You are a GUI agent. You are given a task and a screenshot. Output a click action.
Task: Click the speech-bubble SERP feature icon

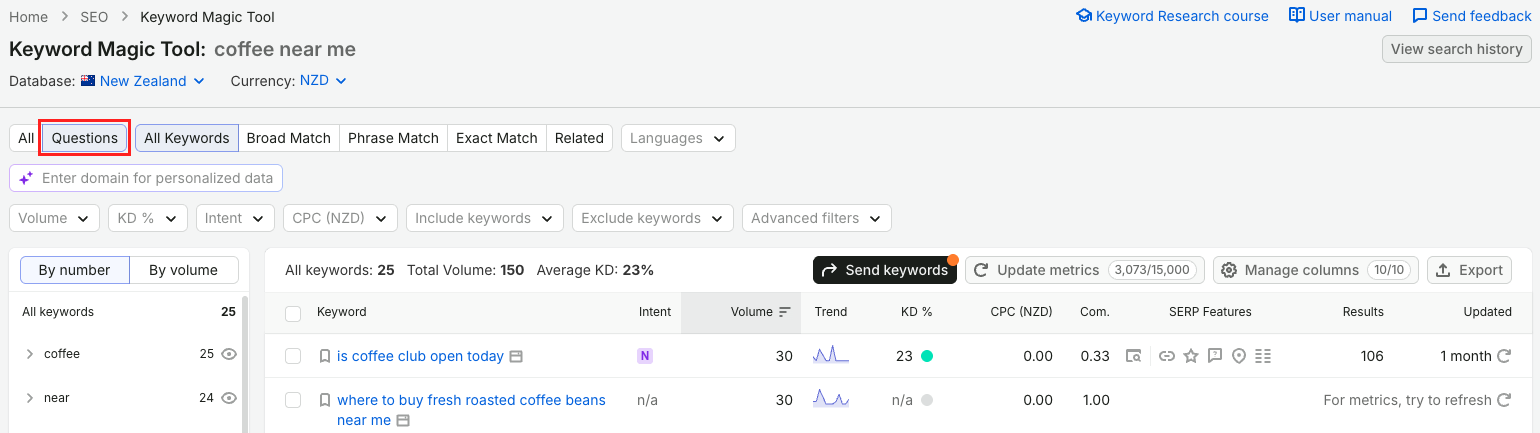click(1214, 356)
